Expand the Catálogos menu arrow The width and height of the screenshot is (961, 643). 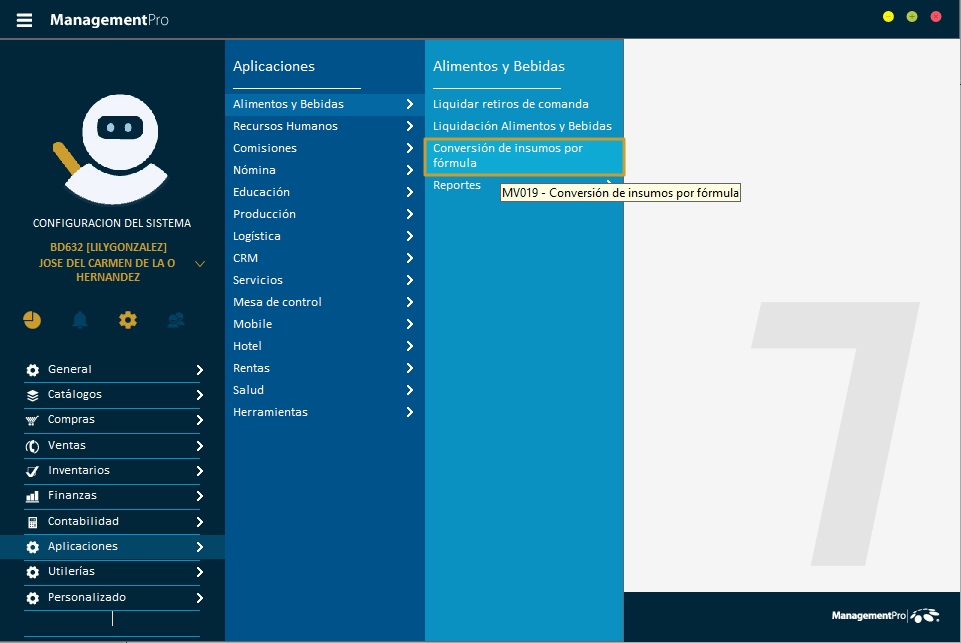(199, 395)
